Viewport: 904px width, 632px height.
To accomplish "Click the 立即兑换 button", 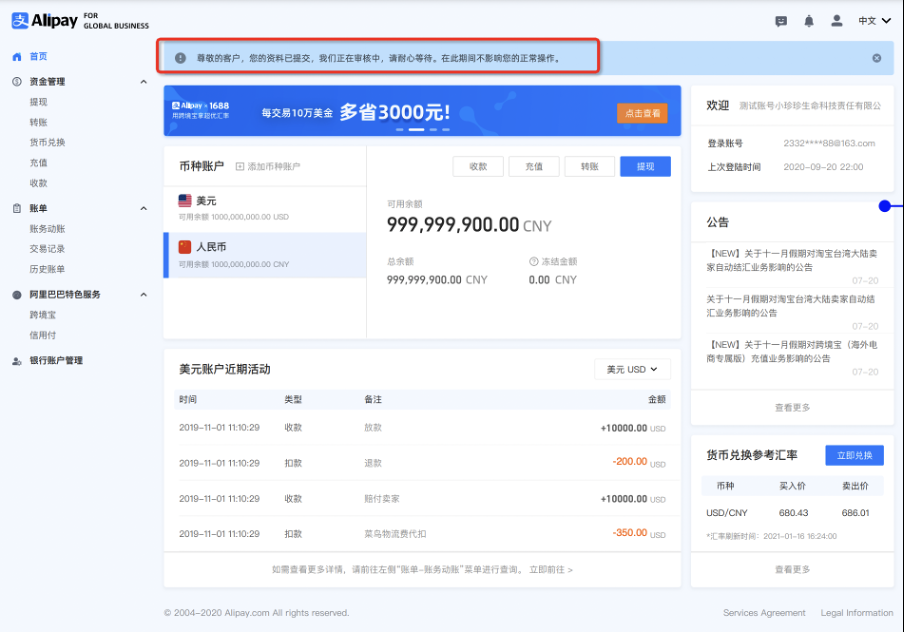I will (854, 456).
